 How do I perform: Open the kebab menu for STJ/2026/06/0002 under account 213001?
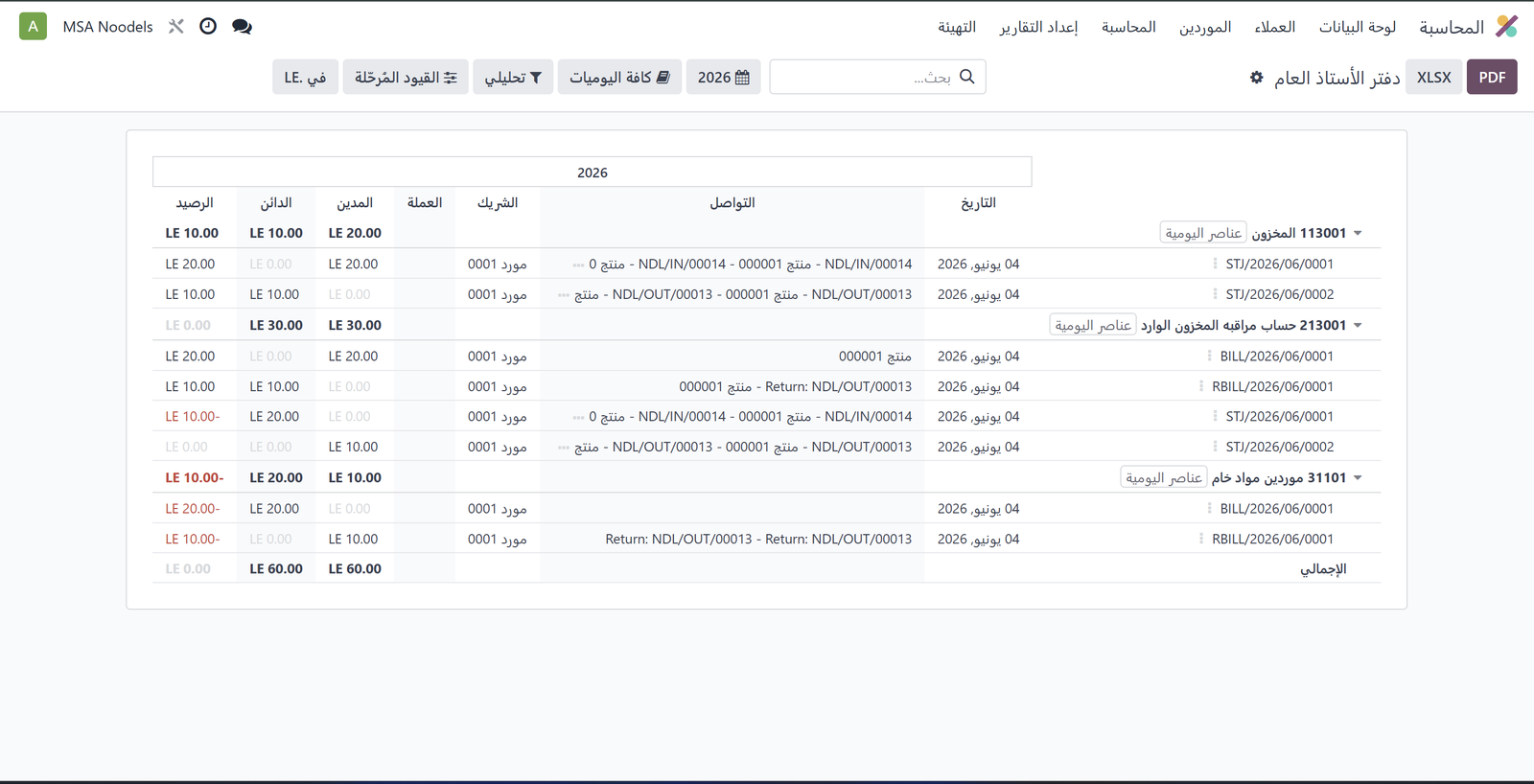click(1215, 447)
